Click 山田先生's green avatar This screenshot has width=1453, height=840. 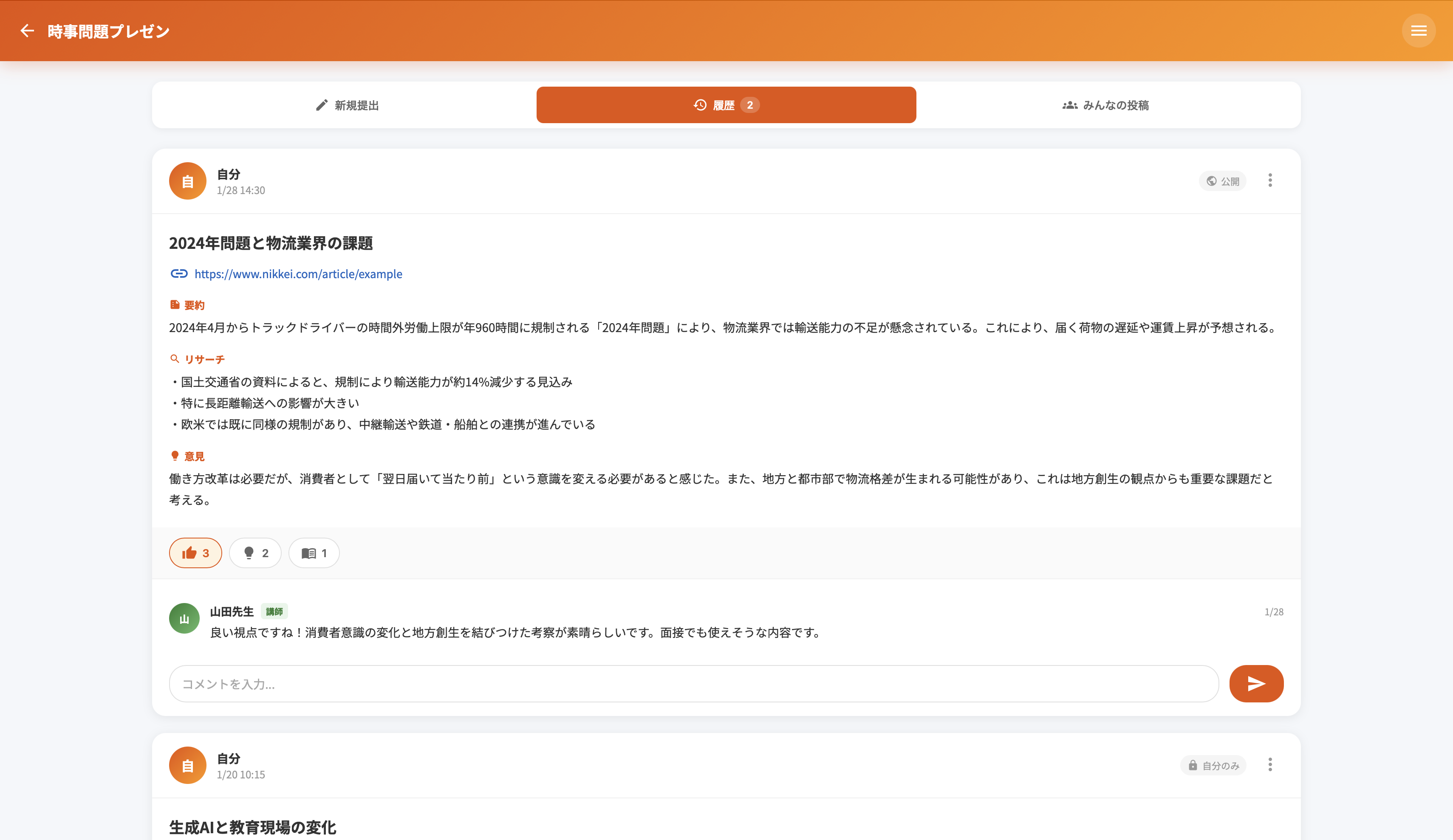coord(184,619)
